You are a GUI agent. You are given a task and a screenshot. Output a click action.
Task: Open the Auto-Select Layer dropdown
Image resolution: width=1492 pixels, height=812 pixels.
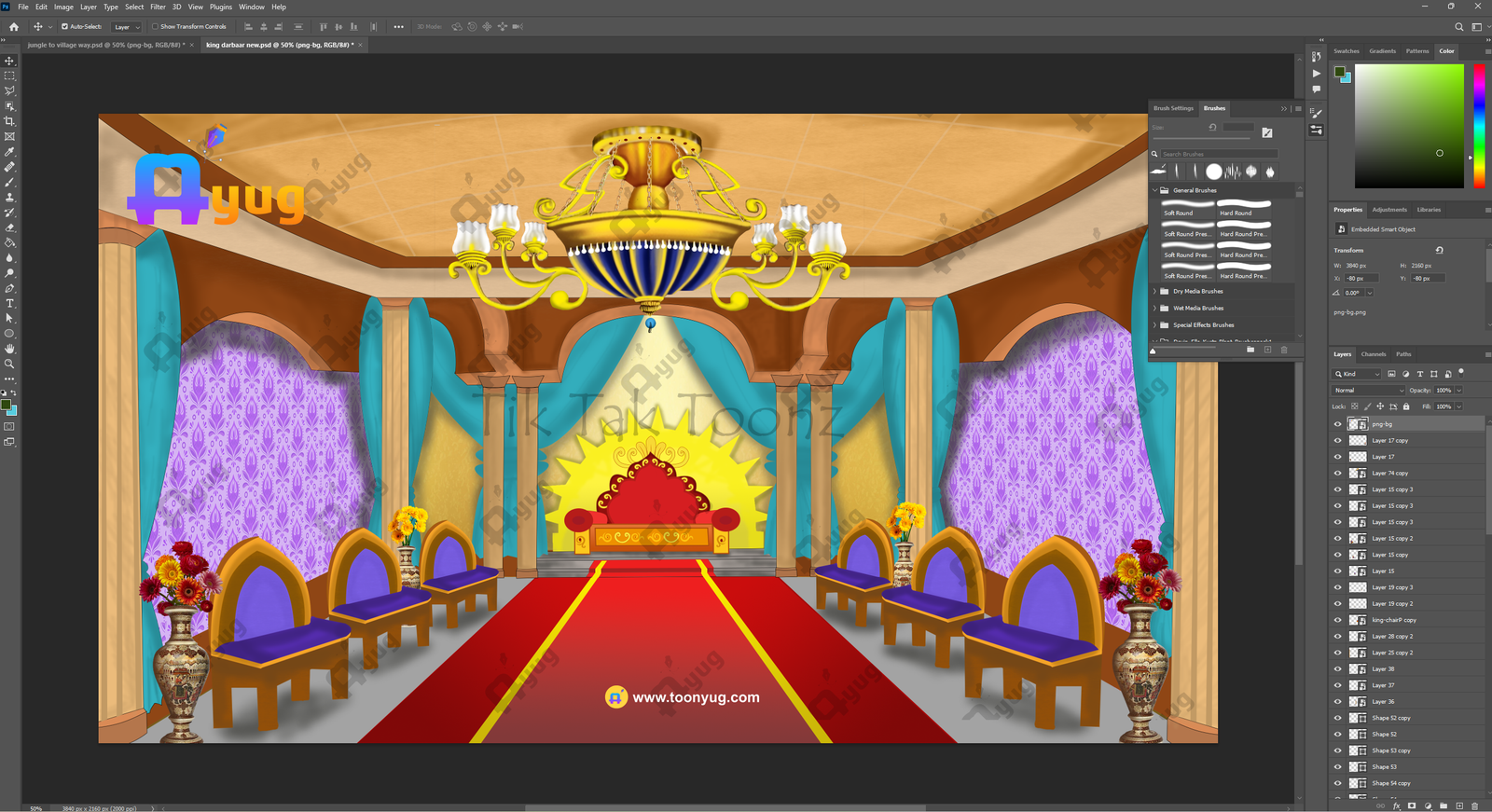(126, 27)
